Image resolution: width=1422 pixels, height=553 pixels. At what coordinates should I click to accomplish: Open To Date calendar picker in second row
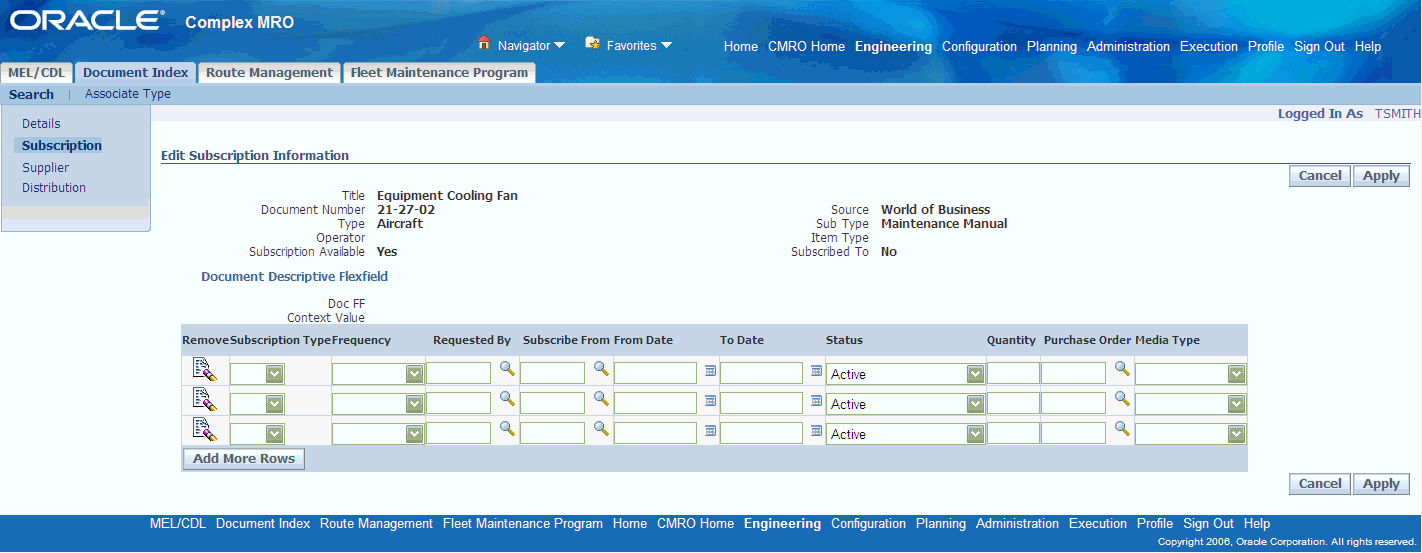[x=816, y=400]
